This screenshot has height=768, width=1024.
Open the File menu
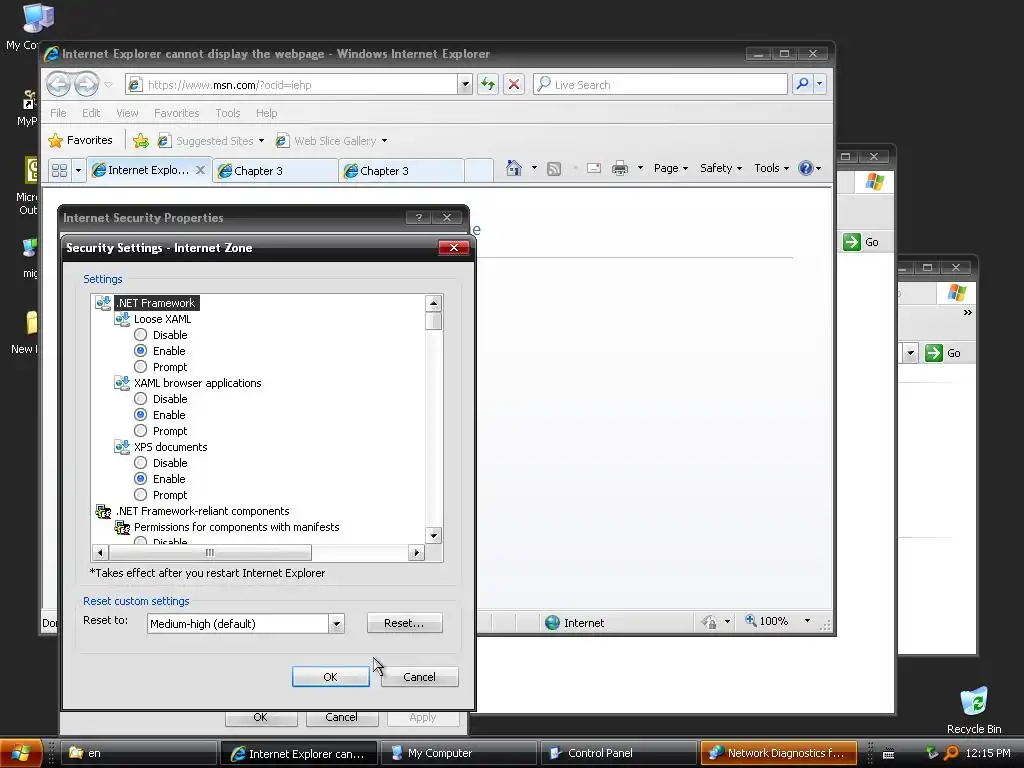[x=58, y=113]
